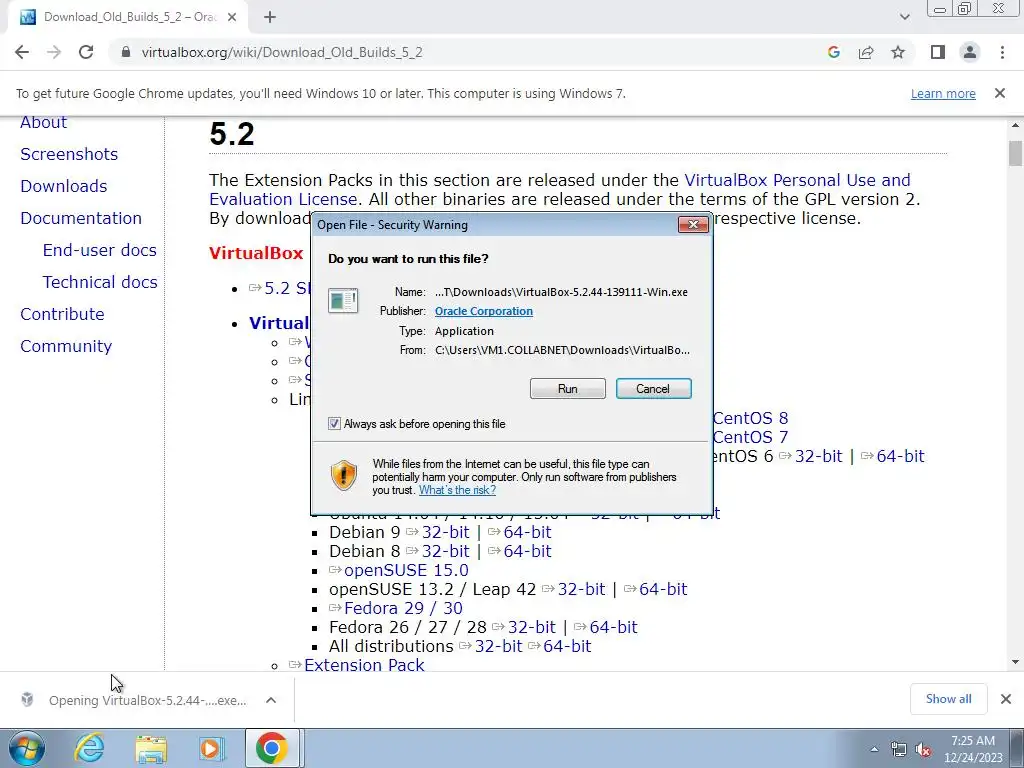Screen dimensions: 1024x768
Task: Open the Contribute sidebar link
Action: (62, 314)
